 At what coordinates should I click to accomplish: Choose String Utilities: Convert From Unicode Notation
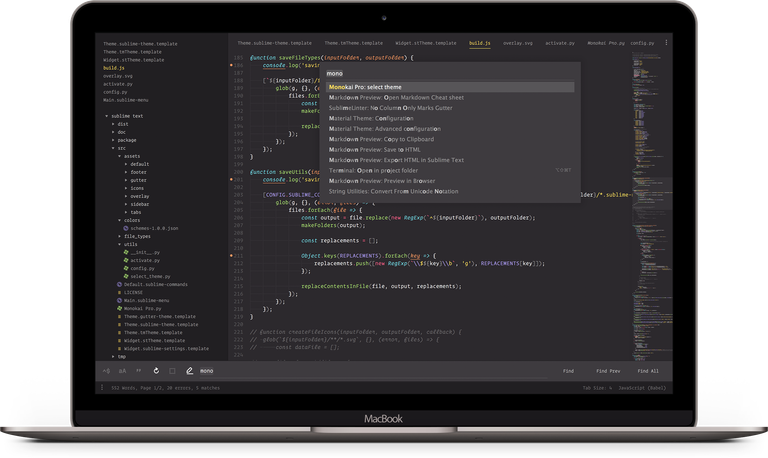pos(450,192)
